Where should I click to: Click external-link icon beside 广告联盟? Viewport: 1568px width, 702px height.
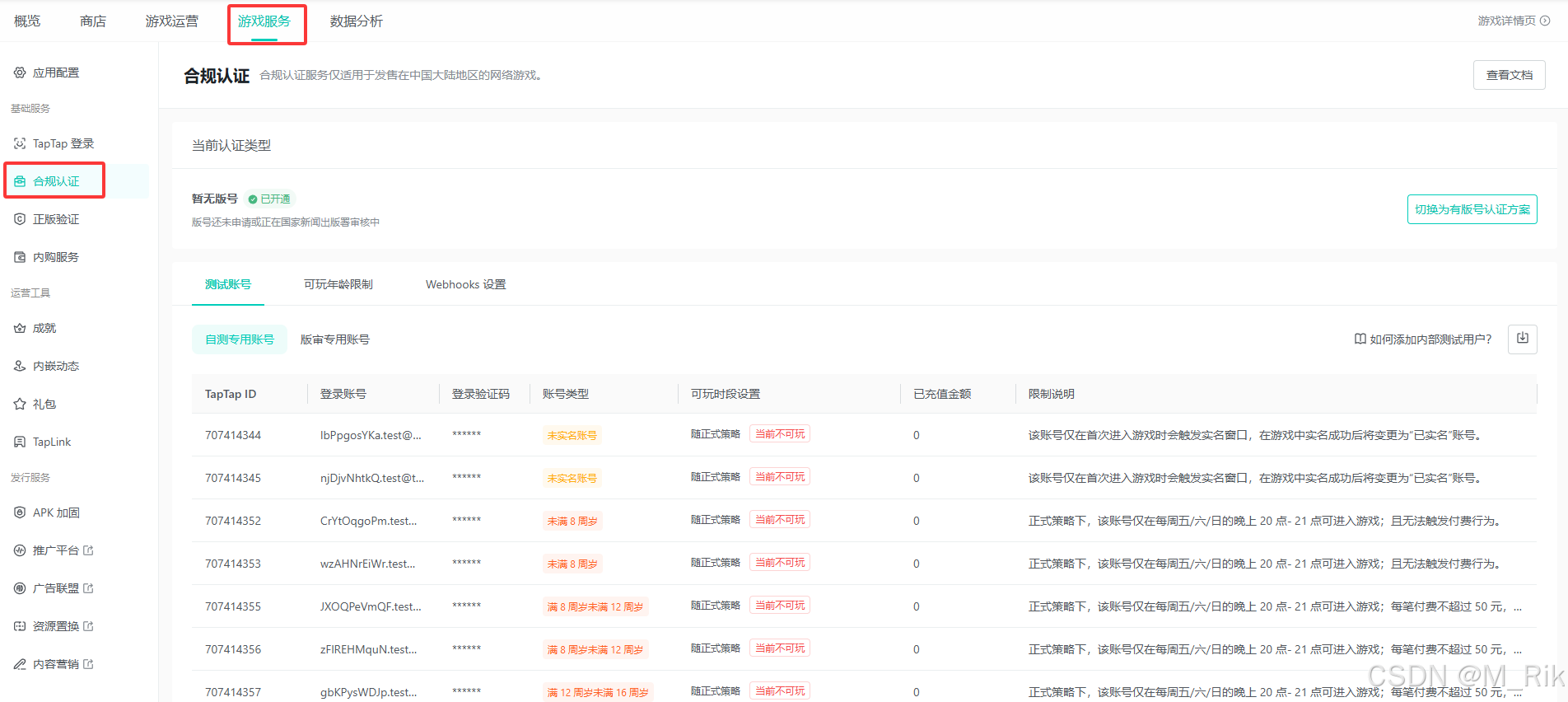point(89,588)
